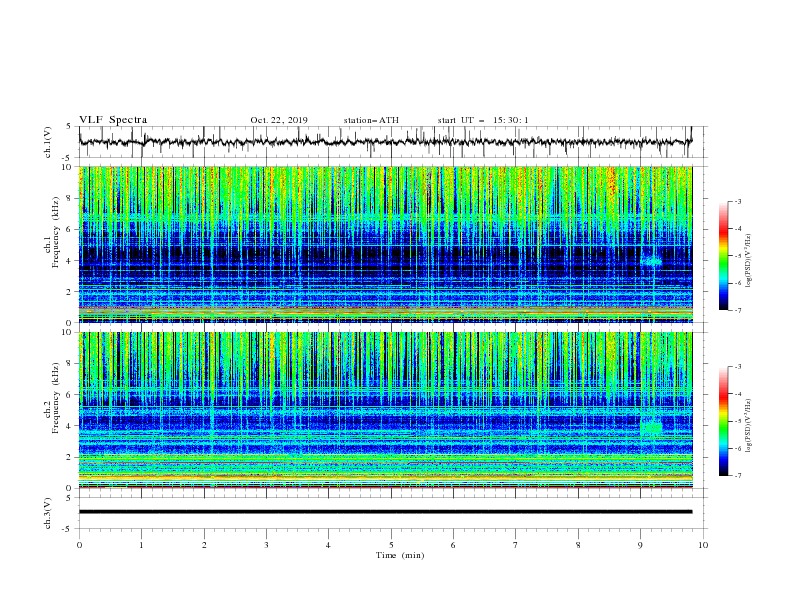792x612 pixels.
Task: Click the ch.2 spectrogram panel
Action: click(385, 410)
